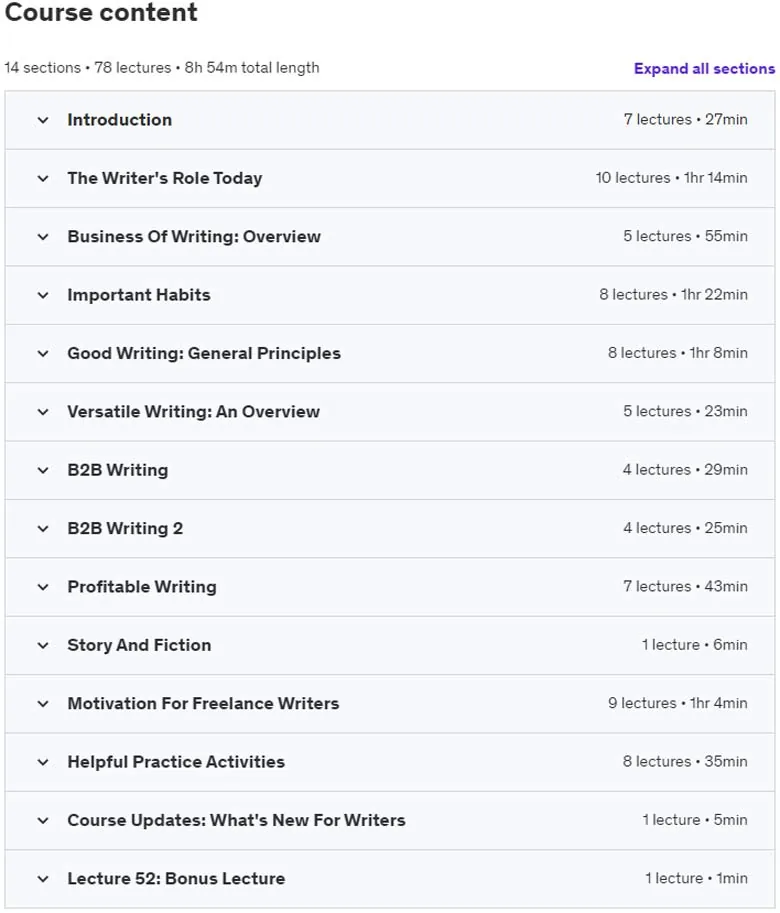Toggle chevron for Good Writing: General Principles
780x913 pixels.
(x=43, y=353)
